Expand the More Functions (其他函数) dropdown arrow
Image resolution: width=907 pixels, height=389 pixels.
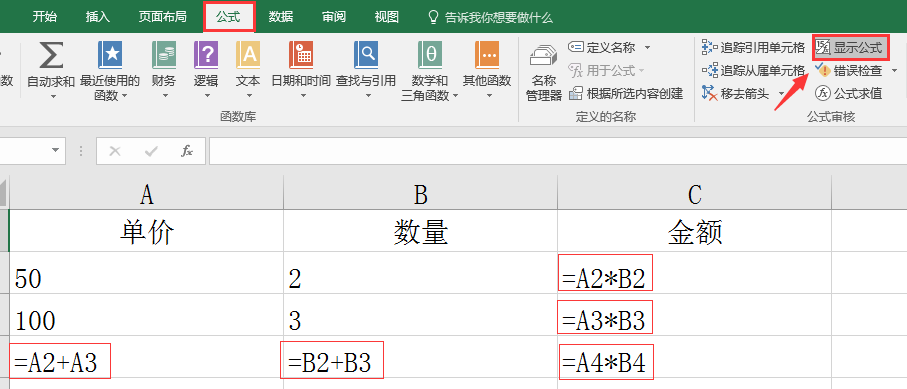point(488,96)
